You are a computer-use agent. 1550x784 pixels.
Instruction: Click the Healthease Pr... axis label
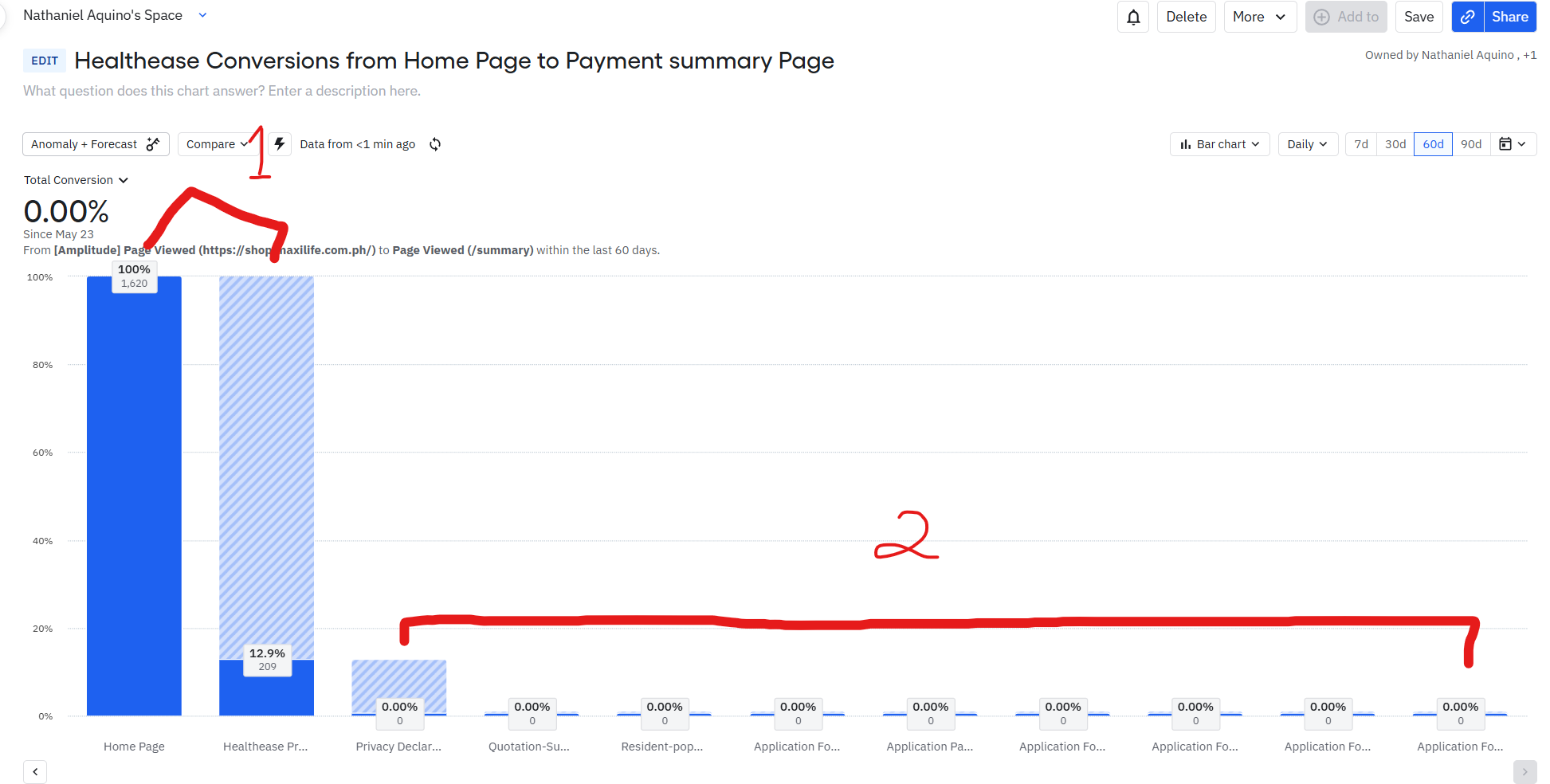click(x=265, y=747)
